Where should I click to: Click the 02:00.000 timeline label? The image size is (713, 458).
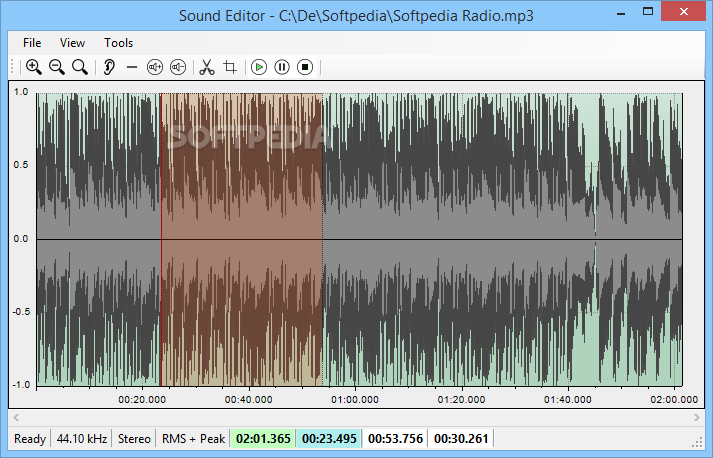click(x=674, y=399)
